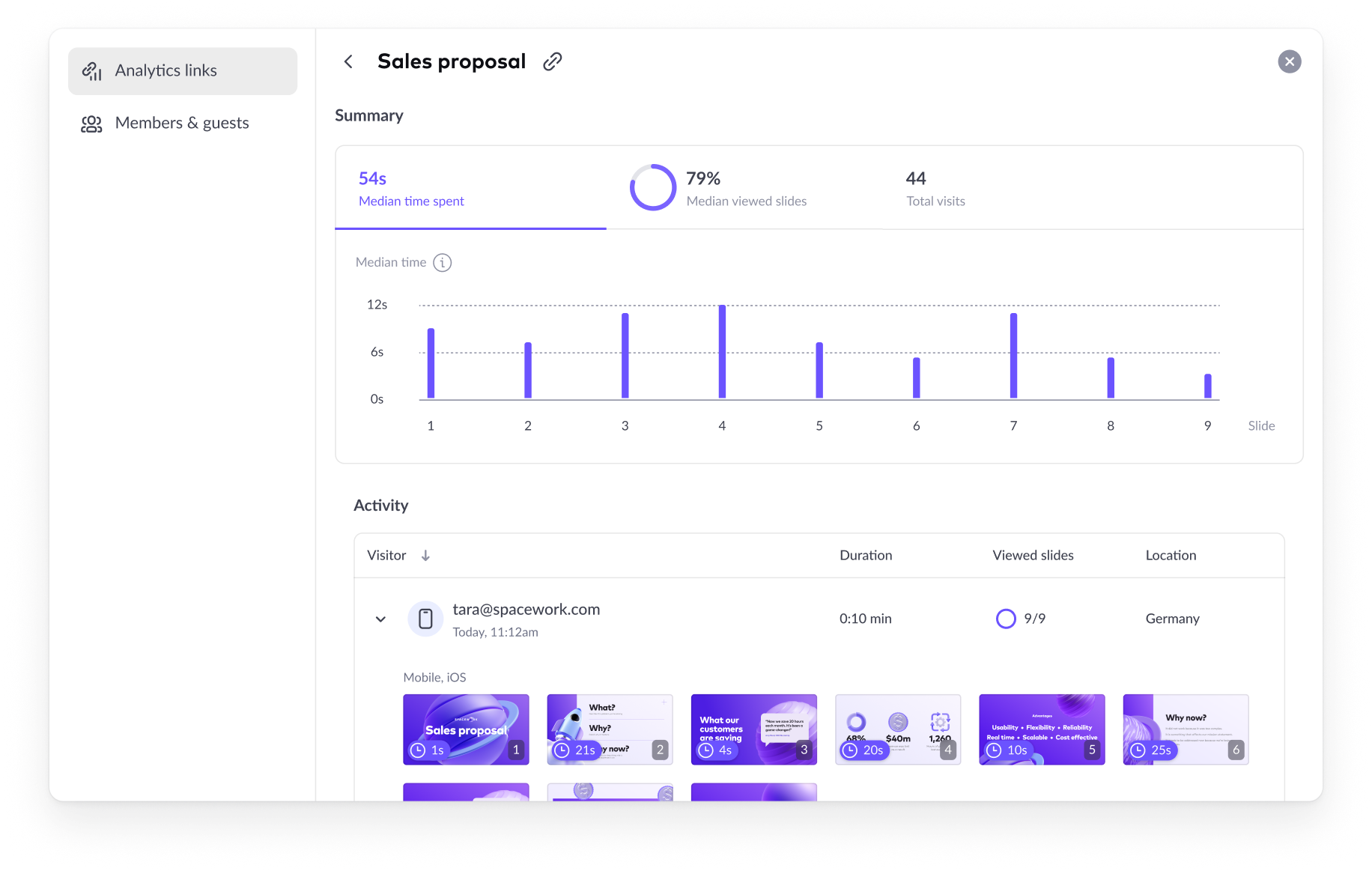Image resolution: width=1372 pixels, height=871 pixels.
Task: Open slide 6 Why now thumbnail
Action: pos(1186,730)
